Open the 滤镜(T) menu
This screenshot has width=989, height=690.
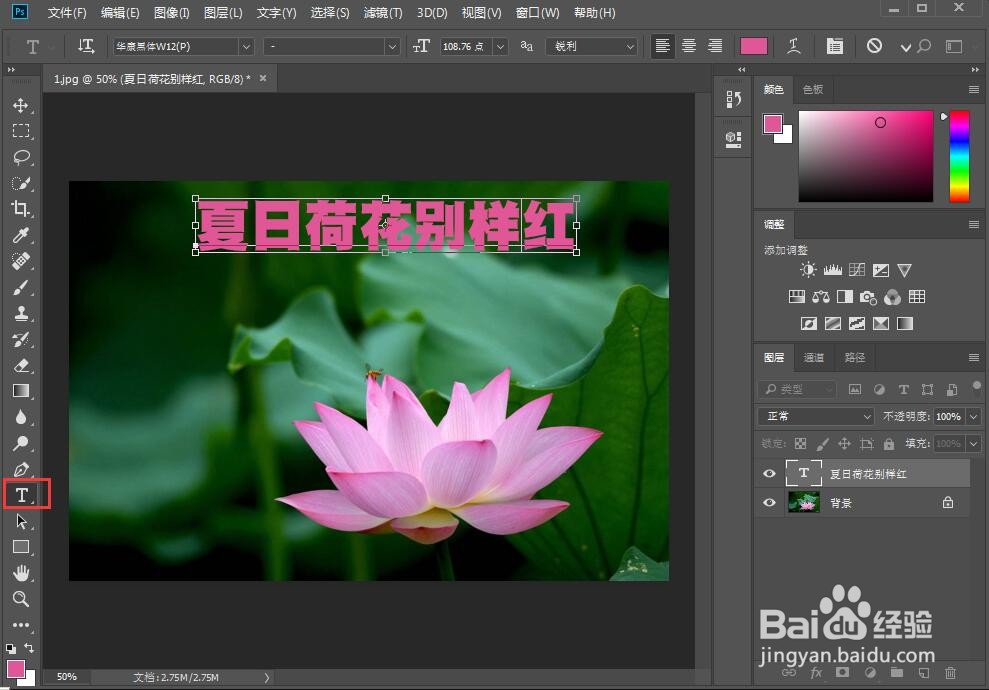[x=383, y=13]
